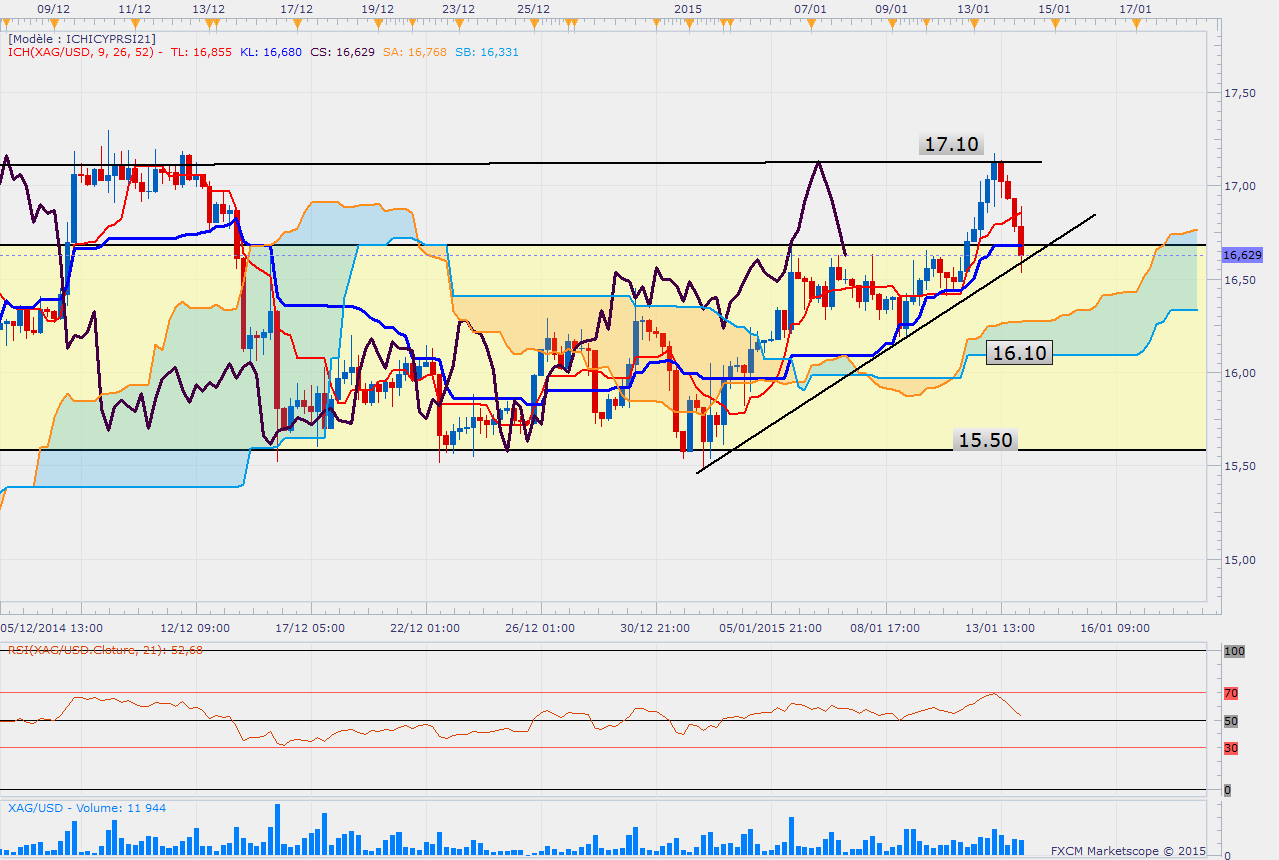
Task: Click the grey RSI 50 level tag
Action: point(1232,721)
